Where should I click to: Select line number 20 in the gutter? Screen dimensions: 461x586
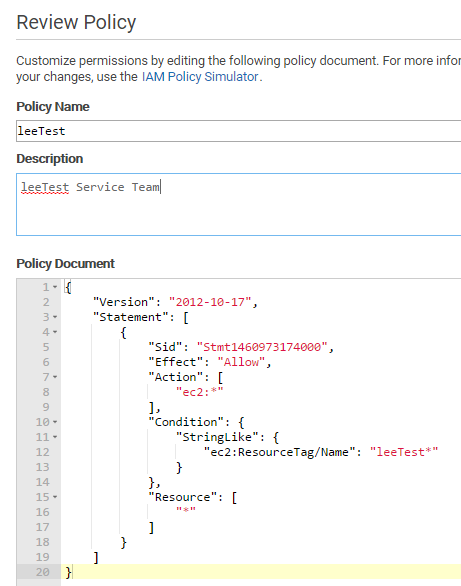pos(42,572)
